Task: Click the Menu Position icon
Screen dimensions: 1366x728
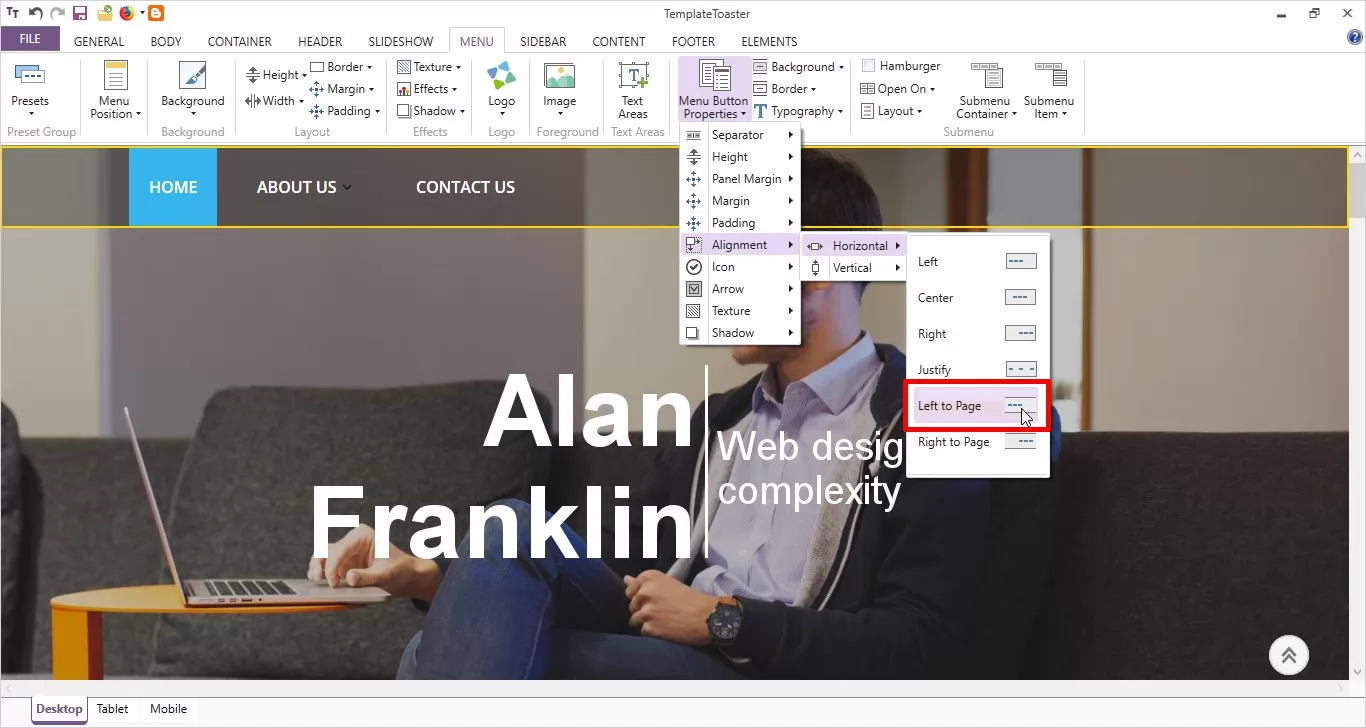Action: point(116,77)
